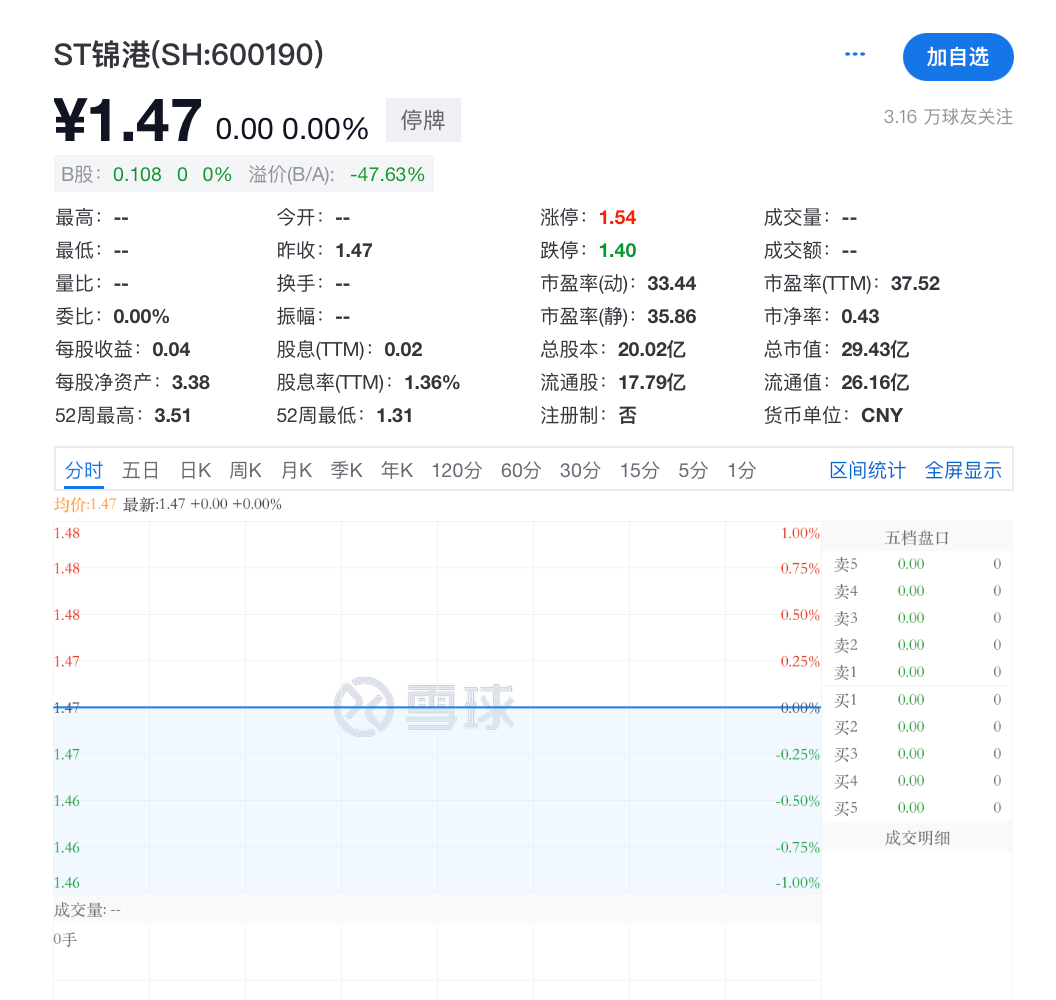Click 全屏显示 to show fullscreen chart
This screenshot has width=1056, height=1000.
pyautogui.click(x=963, y=470)
